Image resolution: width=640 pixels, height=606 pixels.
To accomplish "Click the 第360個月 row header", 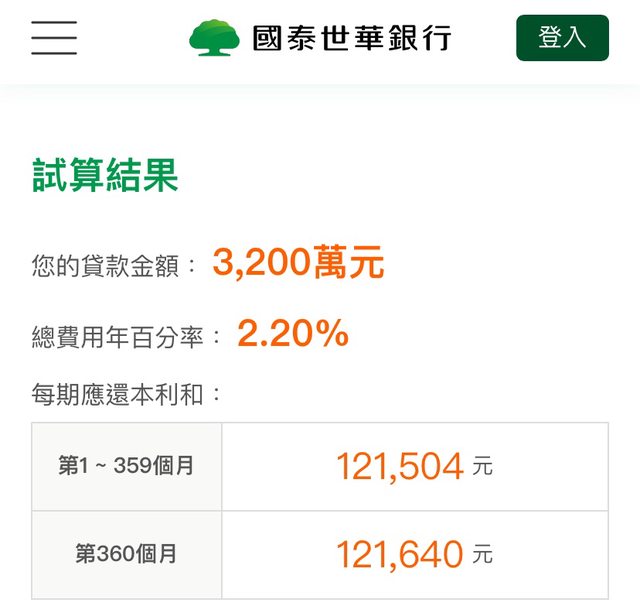I will tap(126, 554).
